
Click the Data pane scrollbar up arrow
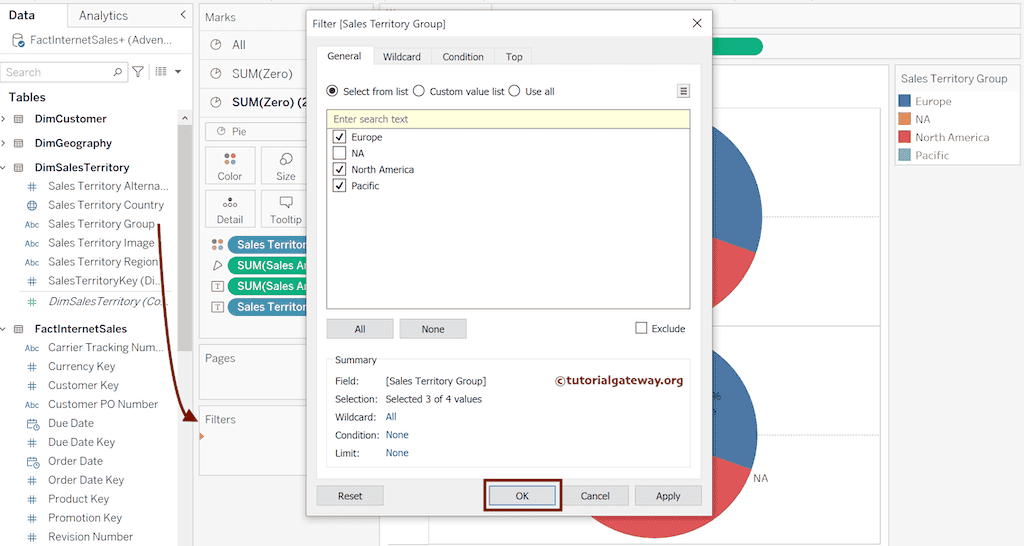click(x=185, y=118)
